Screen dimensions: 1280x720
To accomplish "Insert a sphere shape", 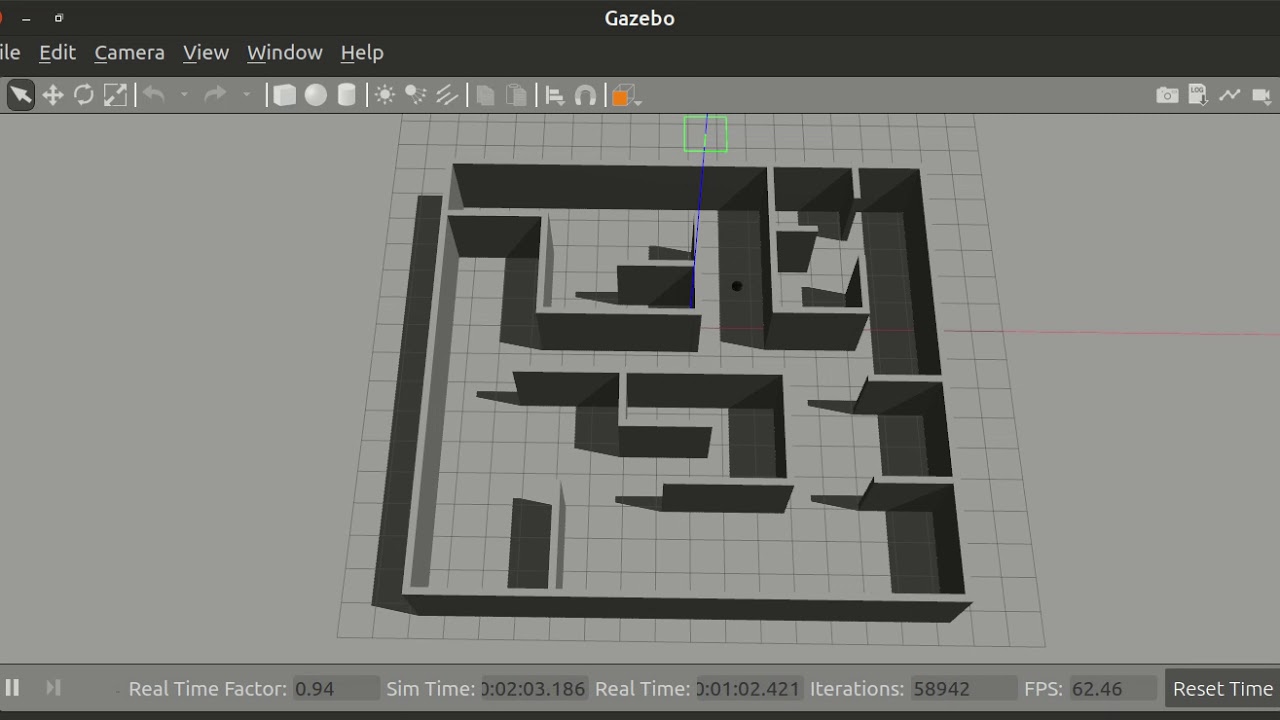I will tap(316, 95).
